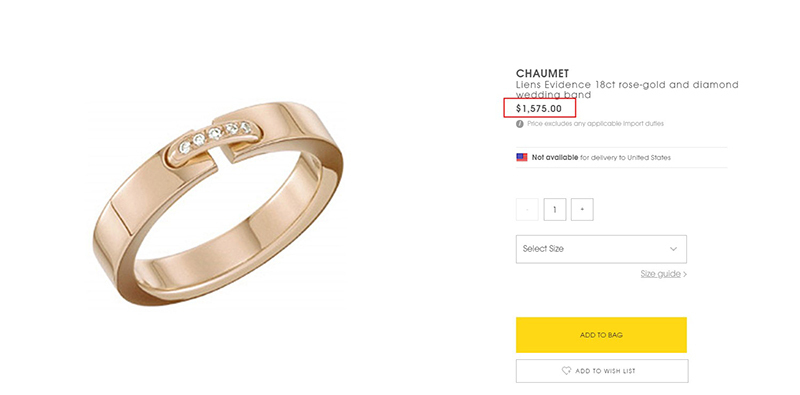Open the Size guide link
Image resolution: width=800 pixels, height=395 pixels.
tap(660, 274)
